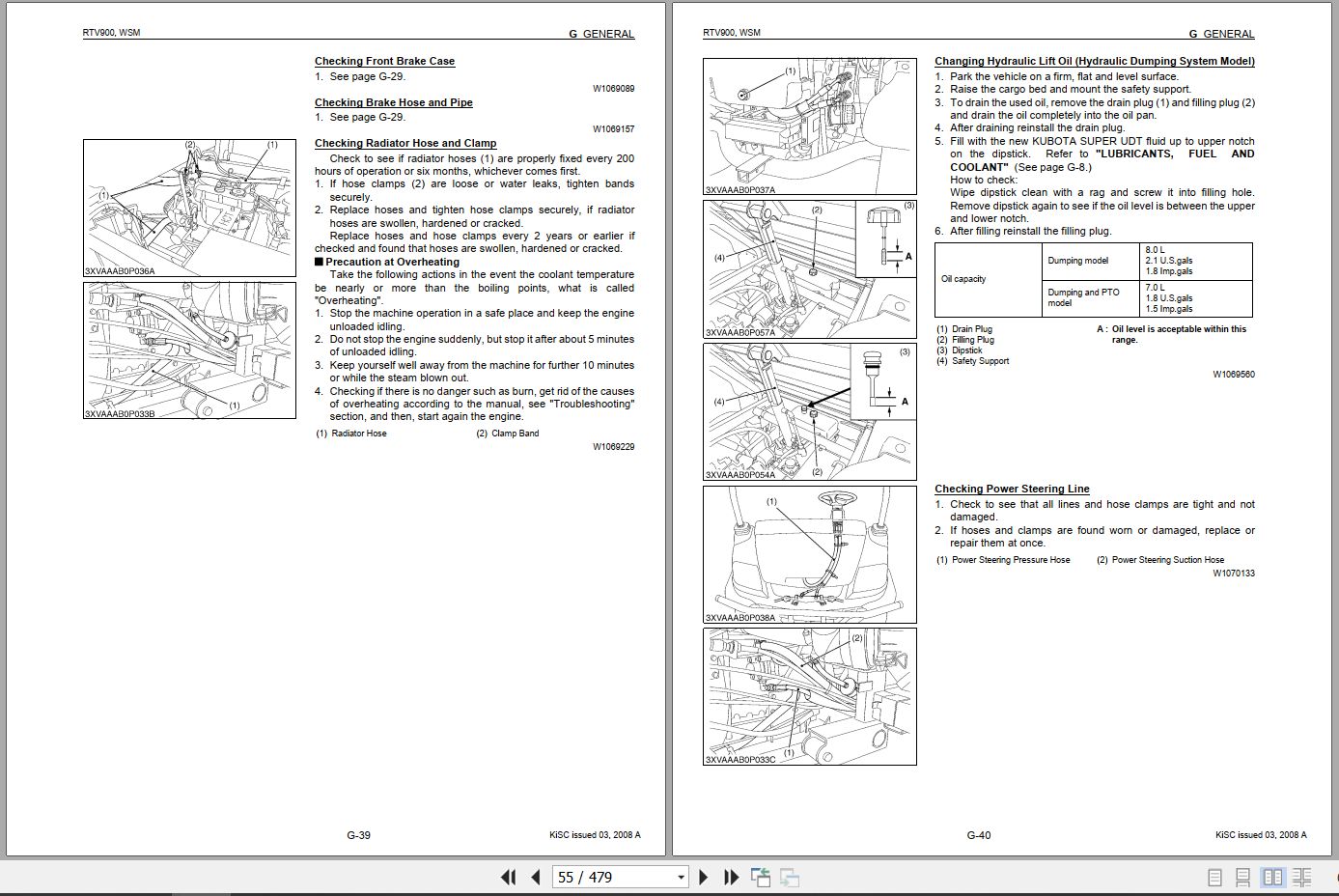This screenshot has height=896, width=1339.
Task: Go to the previous page
Action: (x=536, y=877)
